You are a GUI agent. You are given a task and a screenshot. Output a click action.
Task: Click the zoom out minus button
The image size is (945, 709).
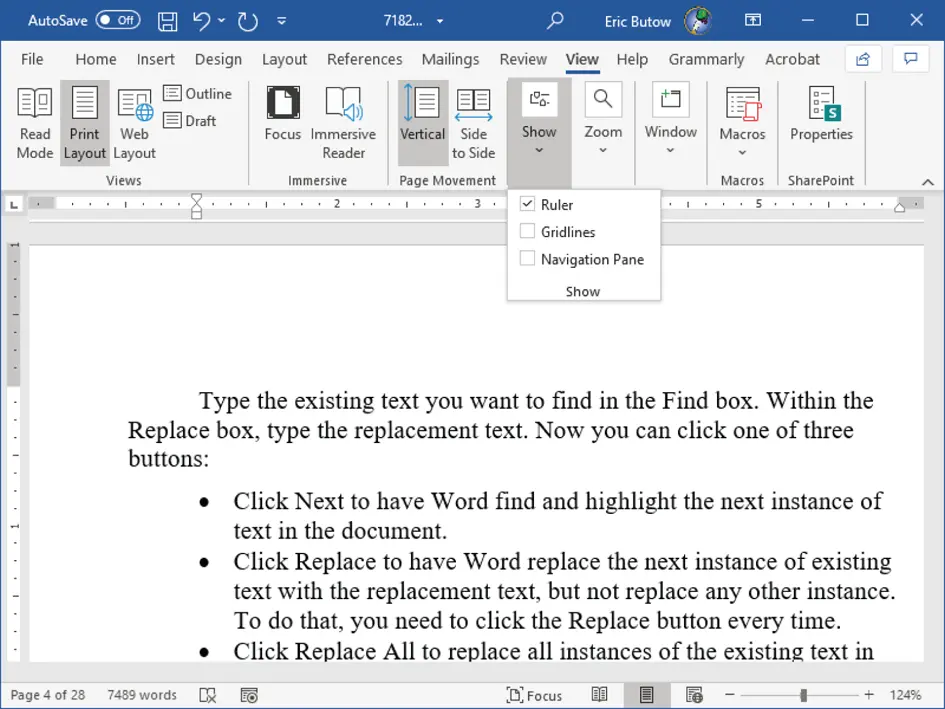pyautogui.click(x=729, y=695)
